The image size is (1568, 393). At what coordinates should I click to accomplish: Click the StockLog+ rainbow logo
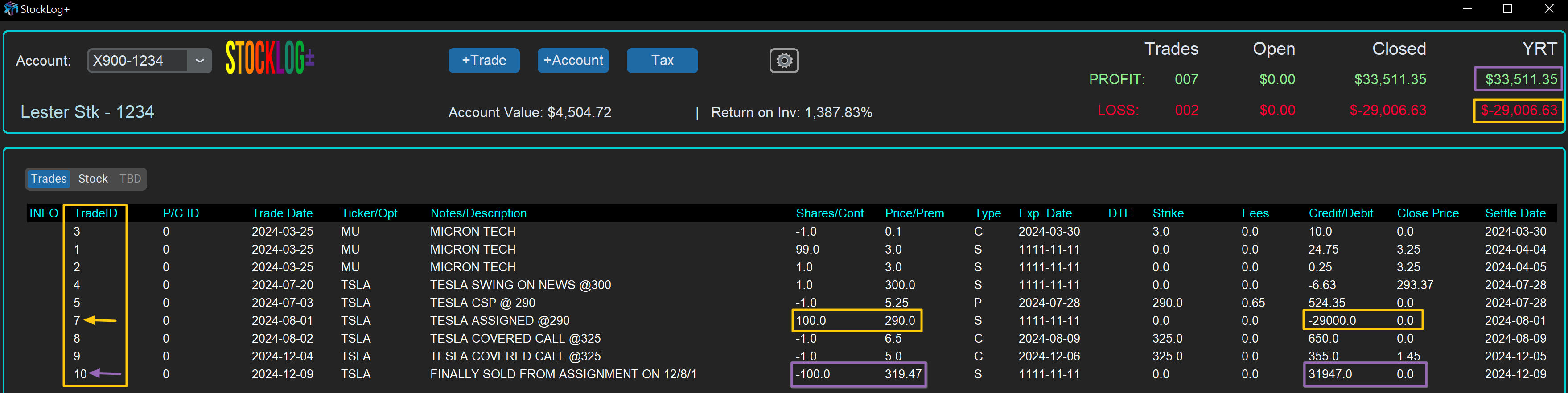pyautogui.click(x=270, y=58)
